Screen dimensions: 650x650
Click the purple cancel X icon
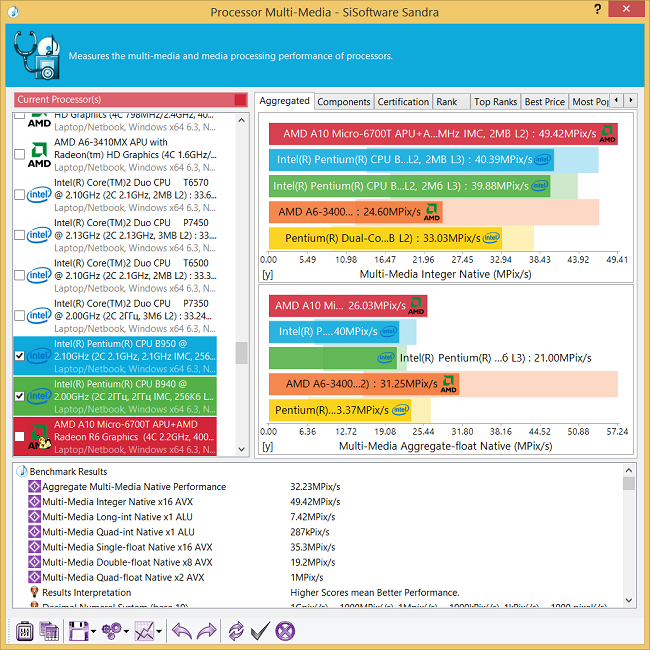[285, 631]
